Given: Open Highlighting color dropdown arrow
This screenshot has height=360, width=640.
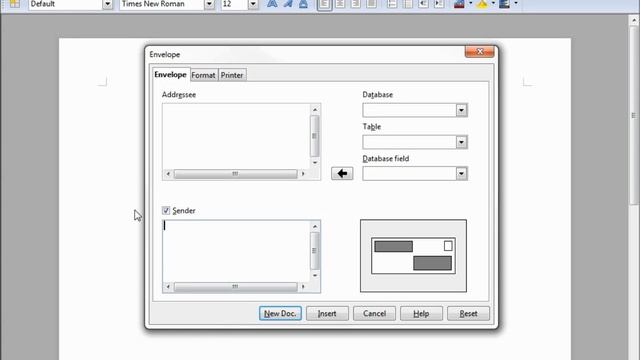Looking at the screenshot, I should coord(493,4).
